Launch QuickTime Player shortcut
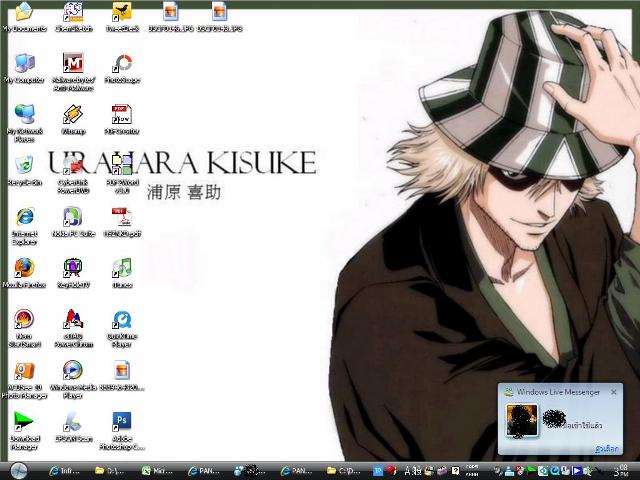Viewport: 640px width, 480px height. coord(122,328)
